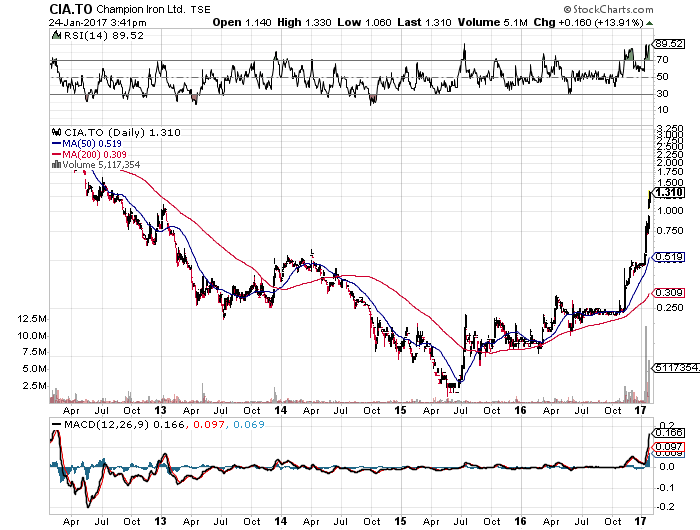
Task: Click the RSI 70 axis level label
Action: click(x=662, y=60)
